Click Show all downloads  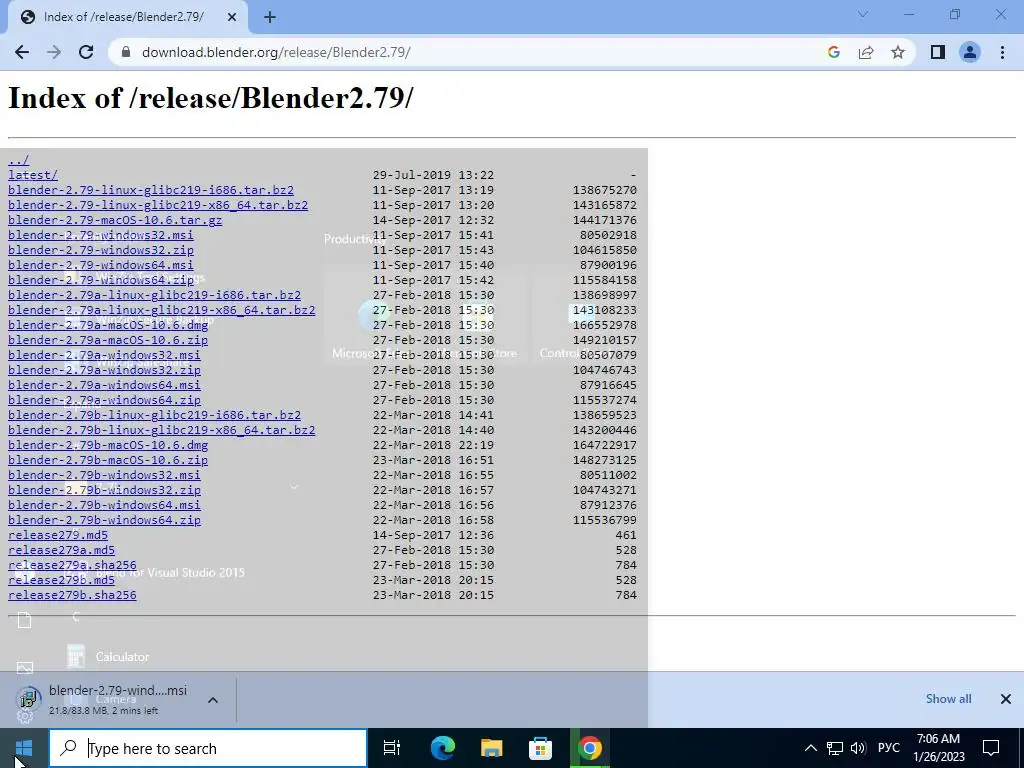[948, 699]
